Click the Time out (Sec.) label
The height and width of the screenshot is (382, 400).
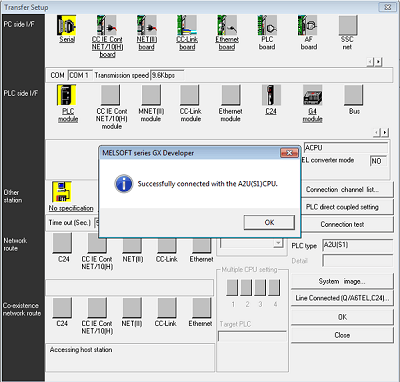point(70,222)
